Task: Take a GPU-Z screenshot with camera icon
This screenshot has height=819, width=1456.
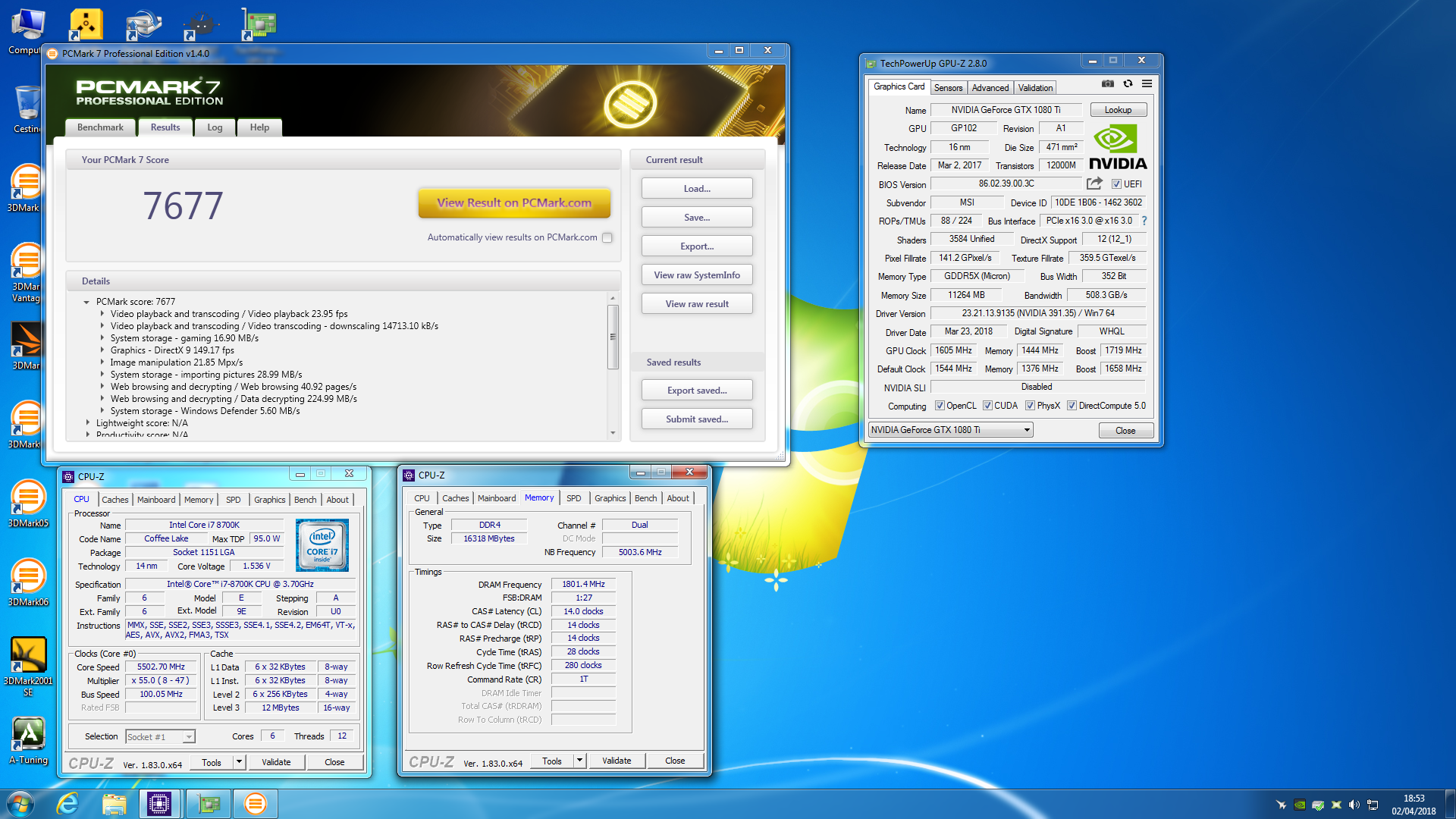Action: pos(1108,84)
